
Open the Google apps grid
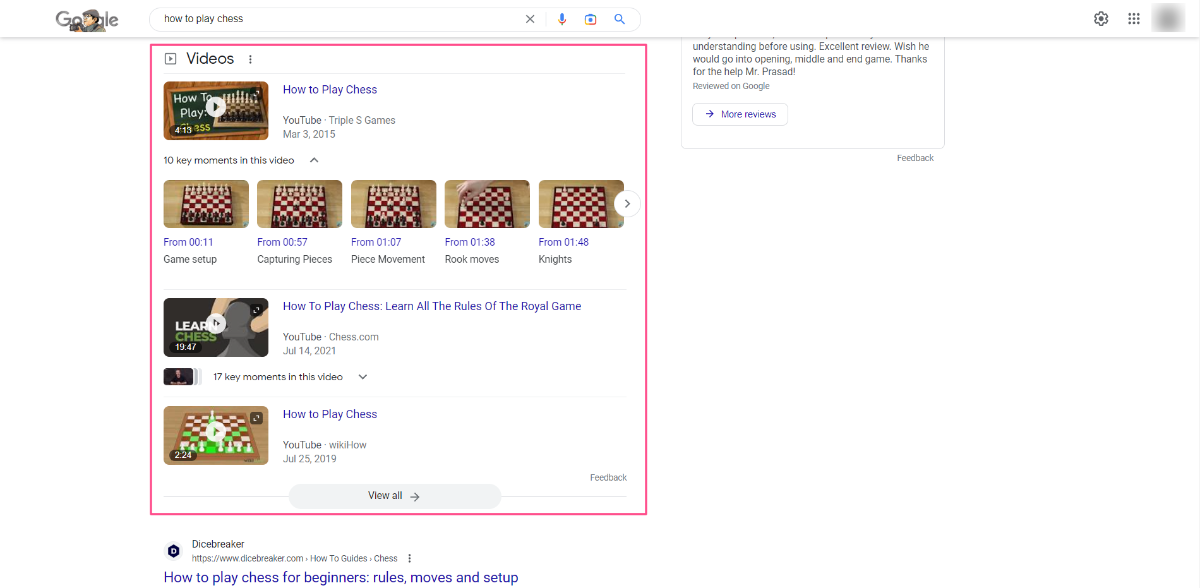pos(1134,19)
